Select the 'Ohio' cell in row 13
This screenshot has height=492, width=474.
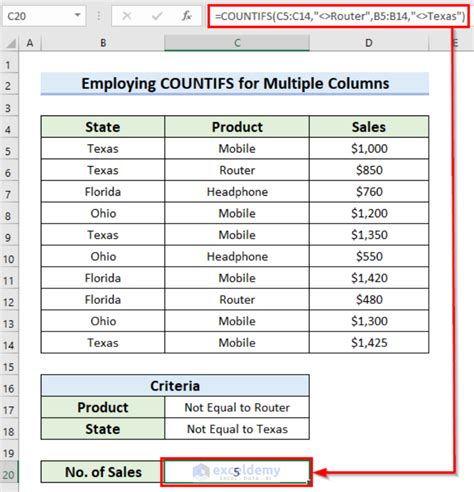click(x=103, y=321)
